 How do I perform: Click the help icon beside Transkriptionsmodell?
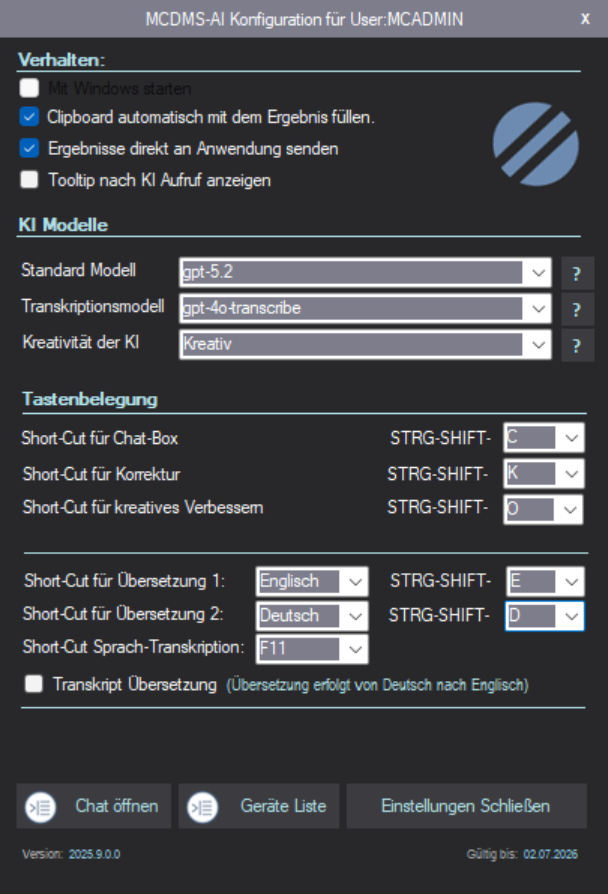click(576, 309)
